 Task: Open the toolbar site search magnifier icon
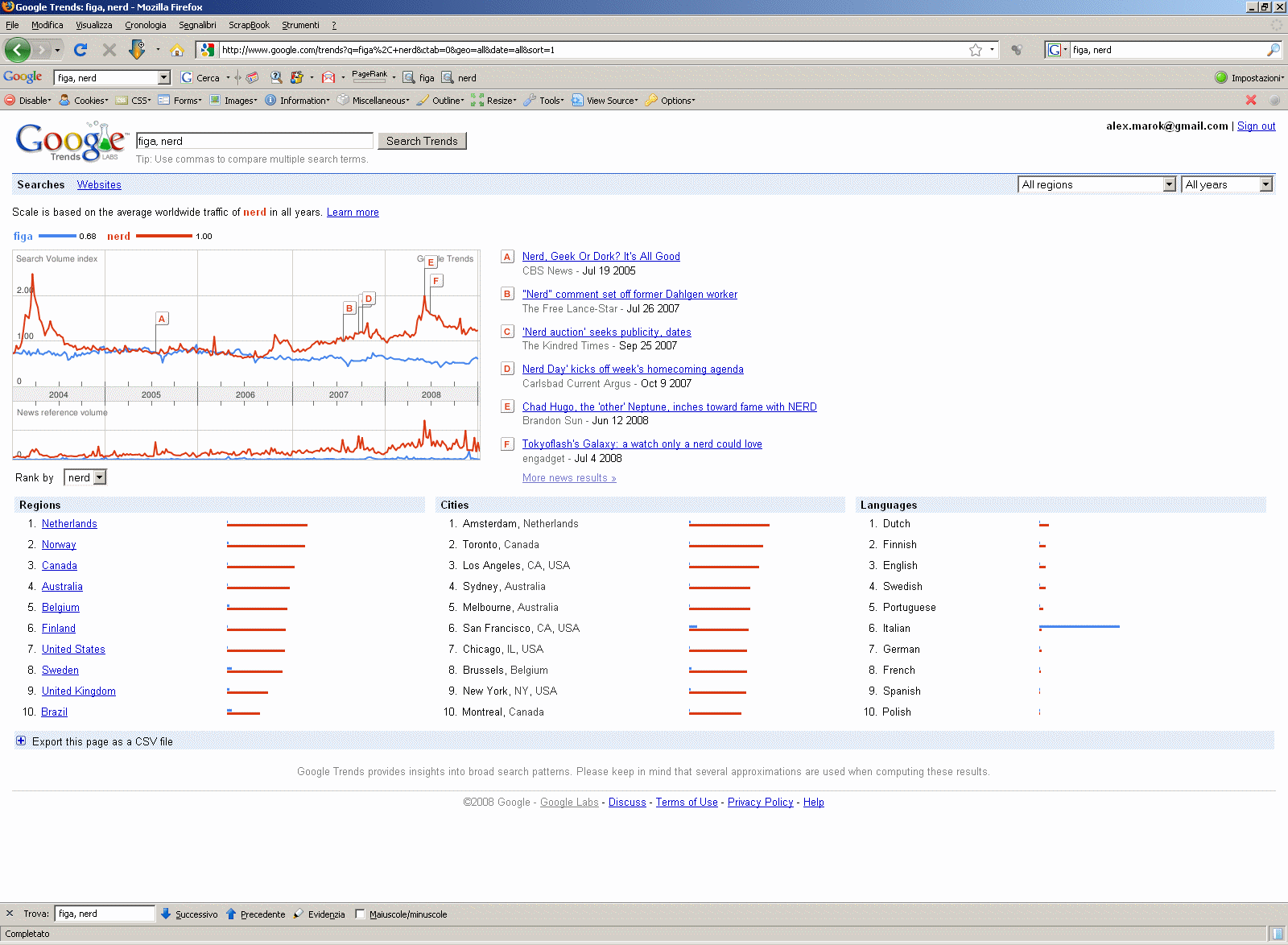click(x=276, y=78)
